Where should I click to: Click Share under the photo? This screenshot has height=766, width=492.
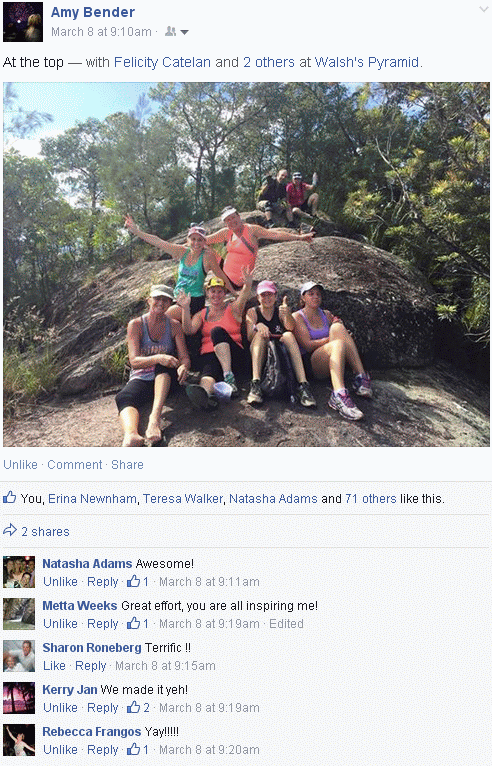128,465
